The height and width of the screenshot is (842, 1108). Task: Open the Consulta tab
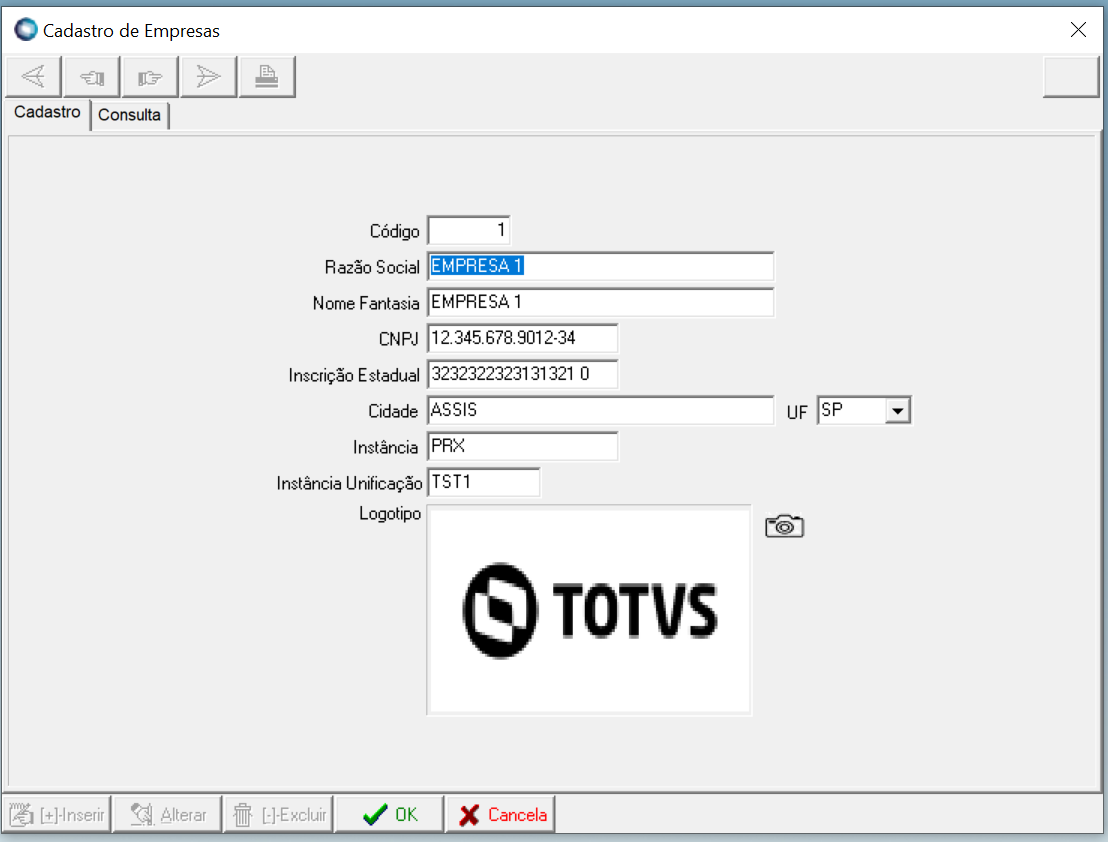[x=129, y=114]
